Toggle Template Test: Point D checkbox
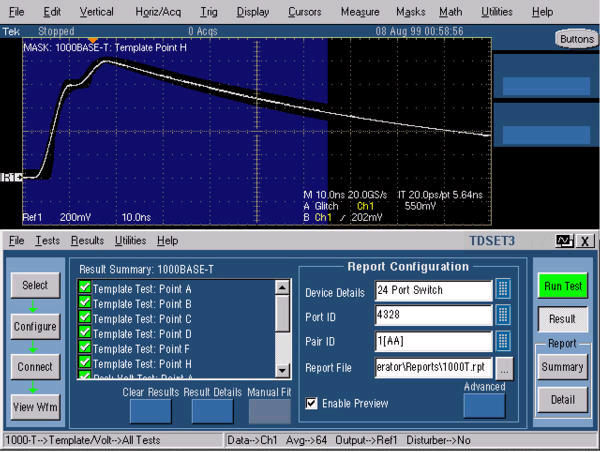Viewport: 600px width, 452px height. 85,332
